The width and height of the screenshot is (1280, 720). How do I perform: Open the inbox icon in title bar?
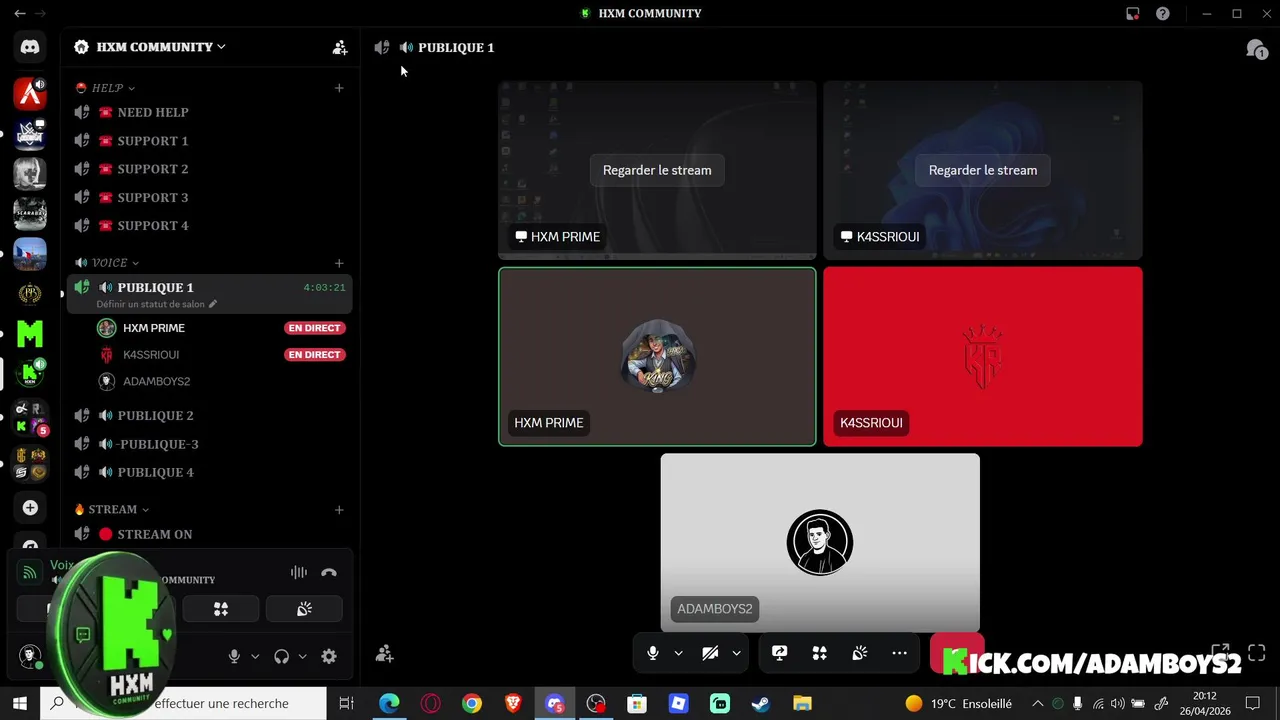[x=1132, y=13]
